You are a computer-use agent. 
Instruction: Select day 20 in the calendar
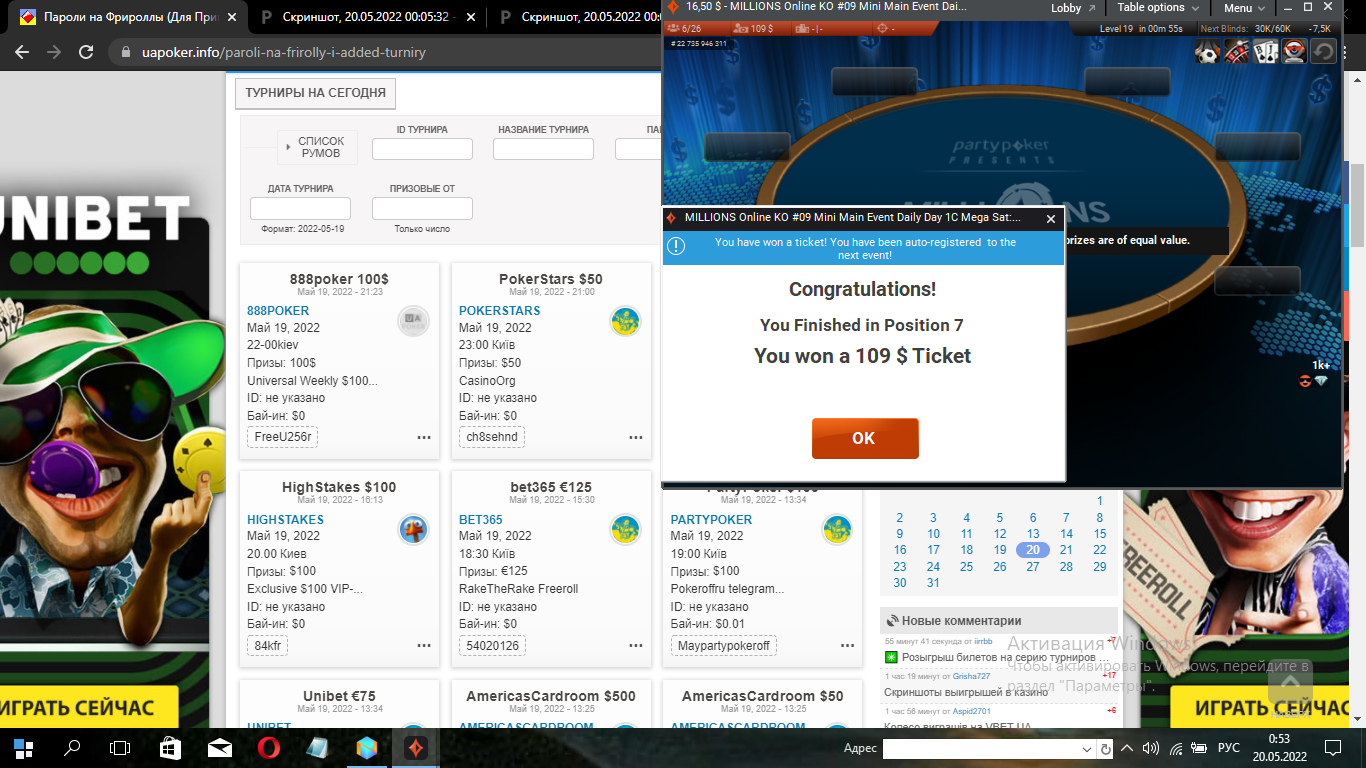coord(1033,550)
